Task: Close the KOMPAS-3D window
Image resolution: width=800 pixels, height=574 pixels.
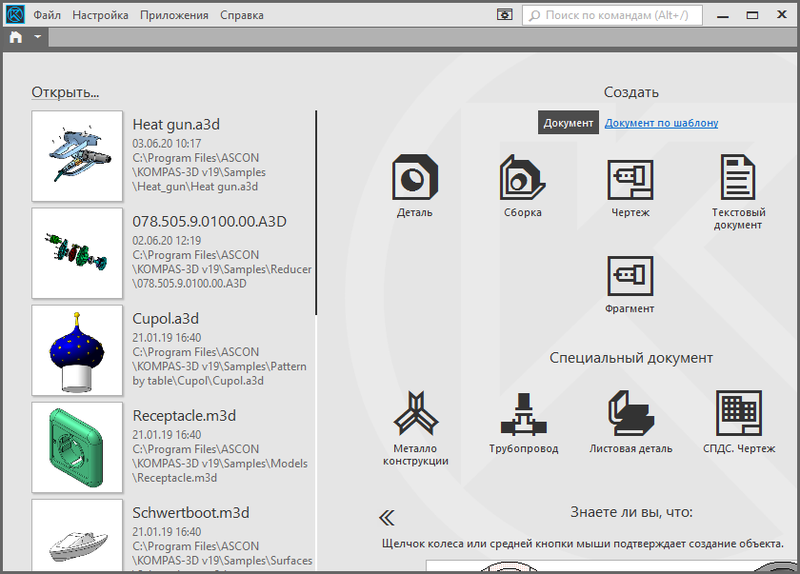Action: (x=782, y=15)
